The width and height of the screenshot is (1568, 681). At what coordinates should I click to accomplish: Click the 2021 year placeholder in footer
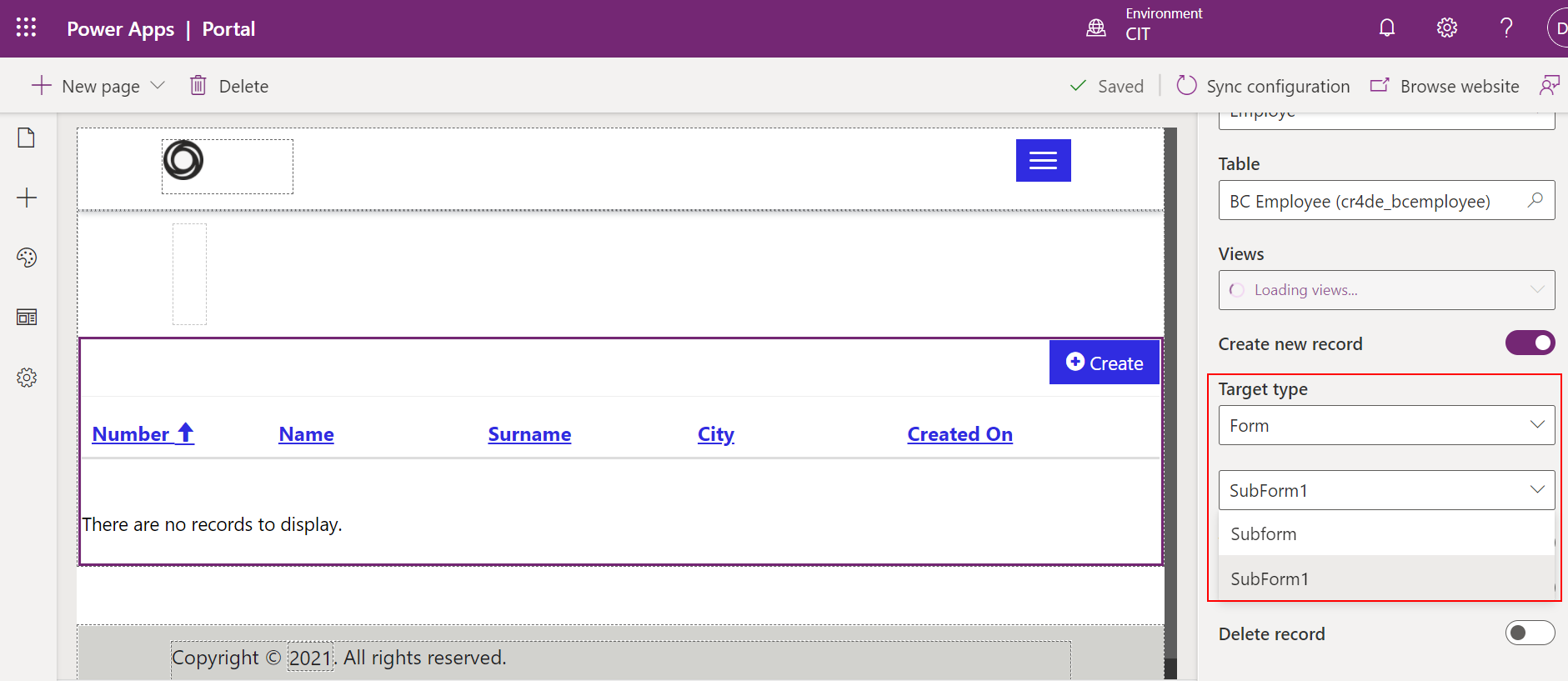click(310, 658)
